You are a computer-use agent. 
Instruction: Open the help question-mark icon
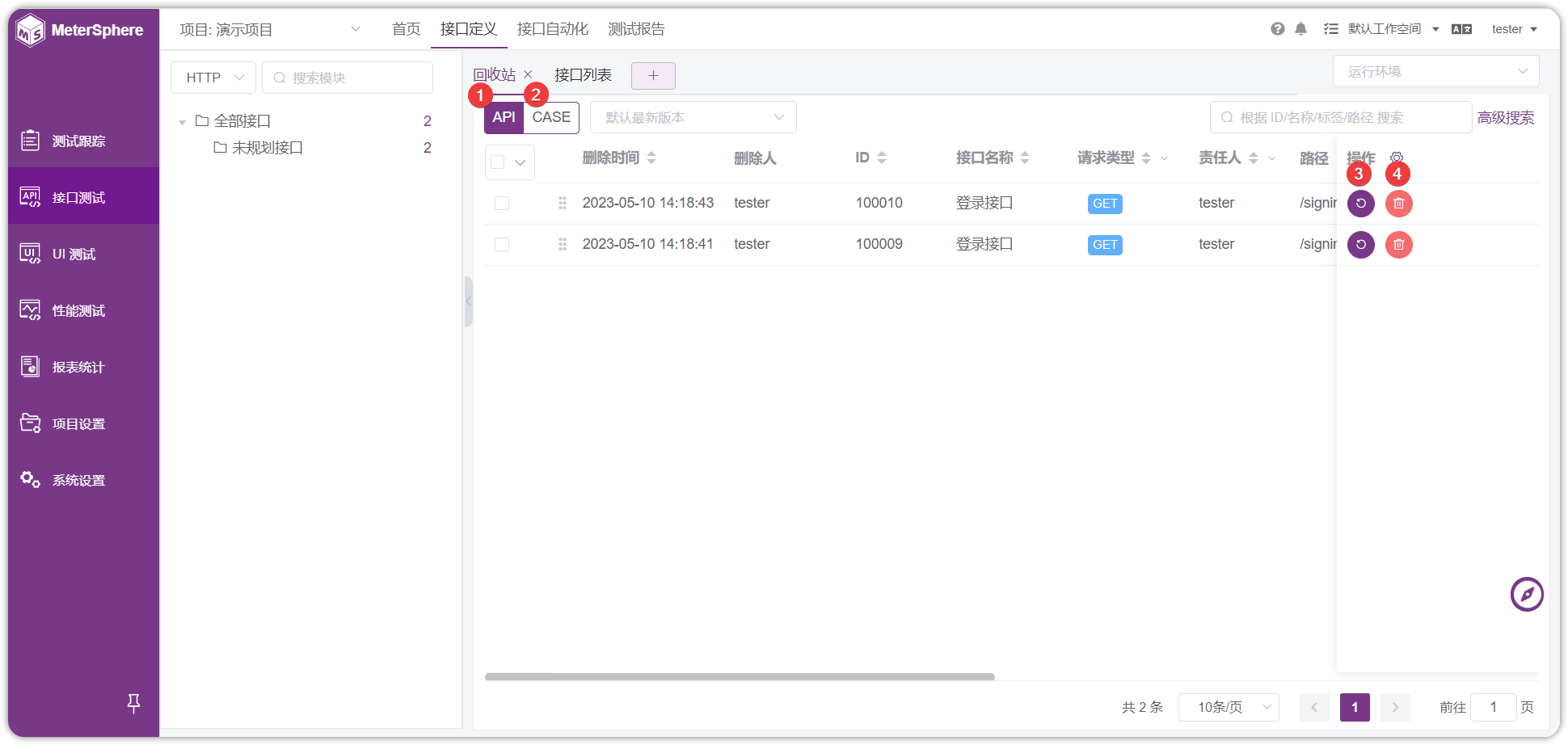click(1277, 29)
